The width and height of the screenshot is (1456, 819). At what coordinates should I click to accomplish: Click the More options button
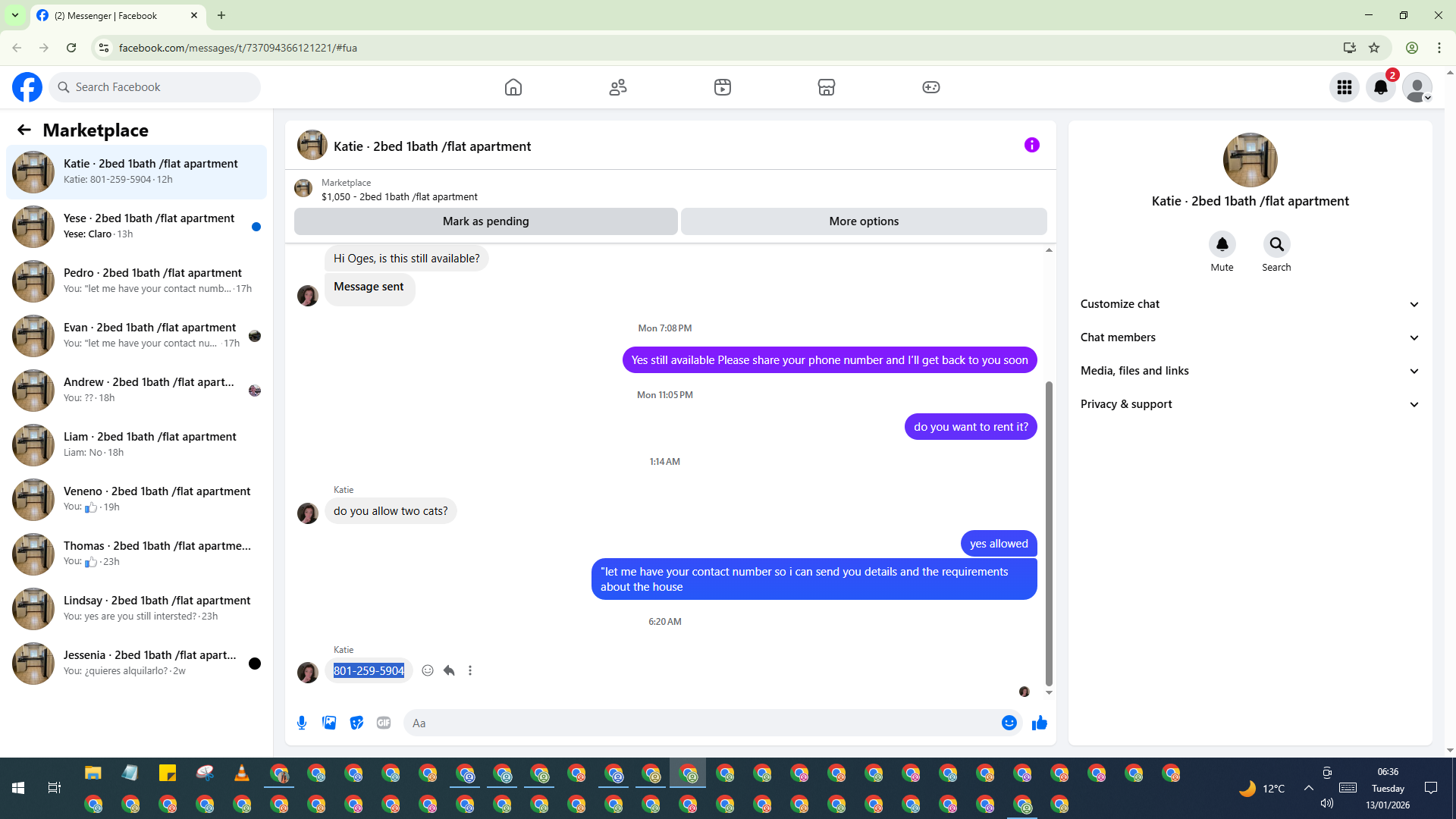[x=864, y=221]
